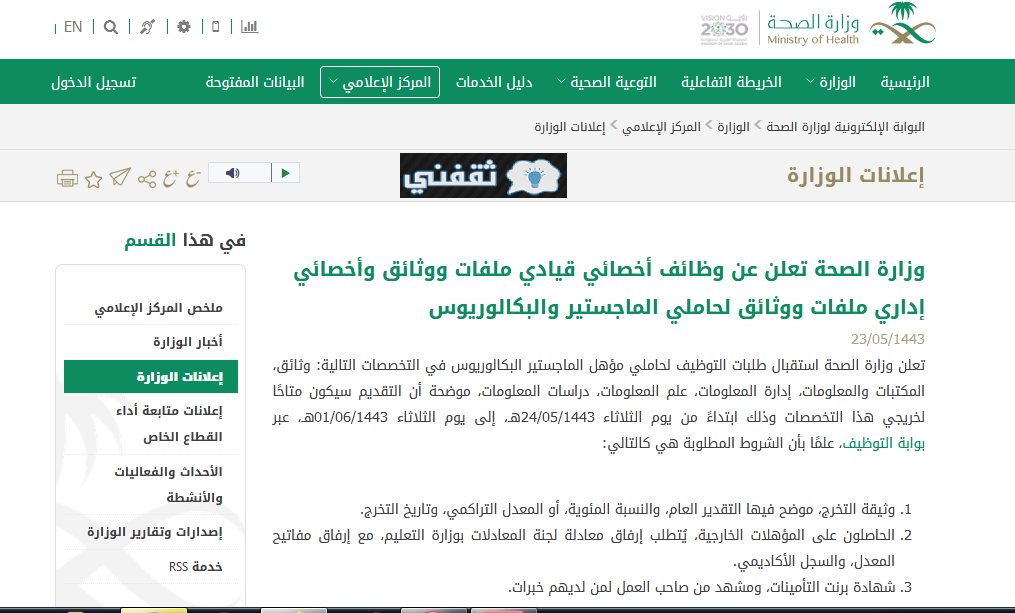Click the المركز الإعلامي breadcrumb link
This screenshot has width=1015, height=613.
tap(662, 127)
